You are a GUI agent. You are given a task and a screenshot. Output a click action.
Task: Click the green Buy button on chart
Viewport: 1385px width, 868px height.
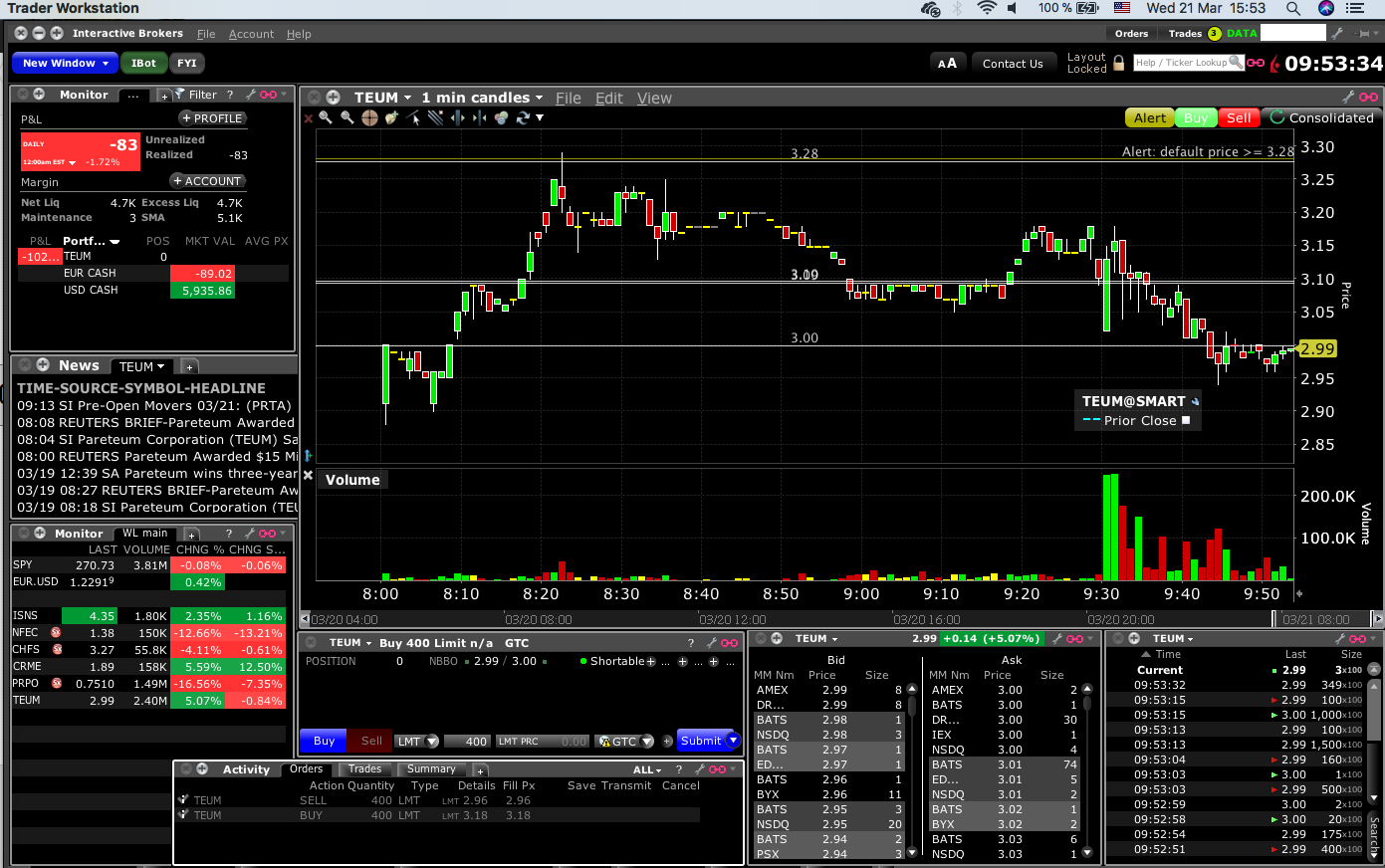[1196, 117]
